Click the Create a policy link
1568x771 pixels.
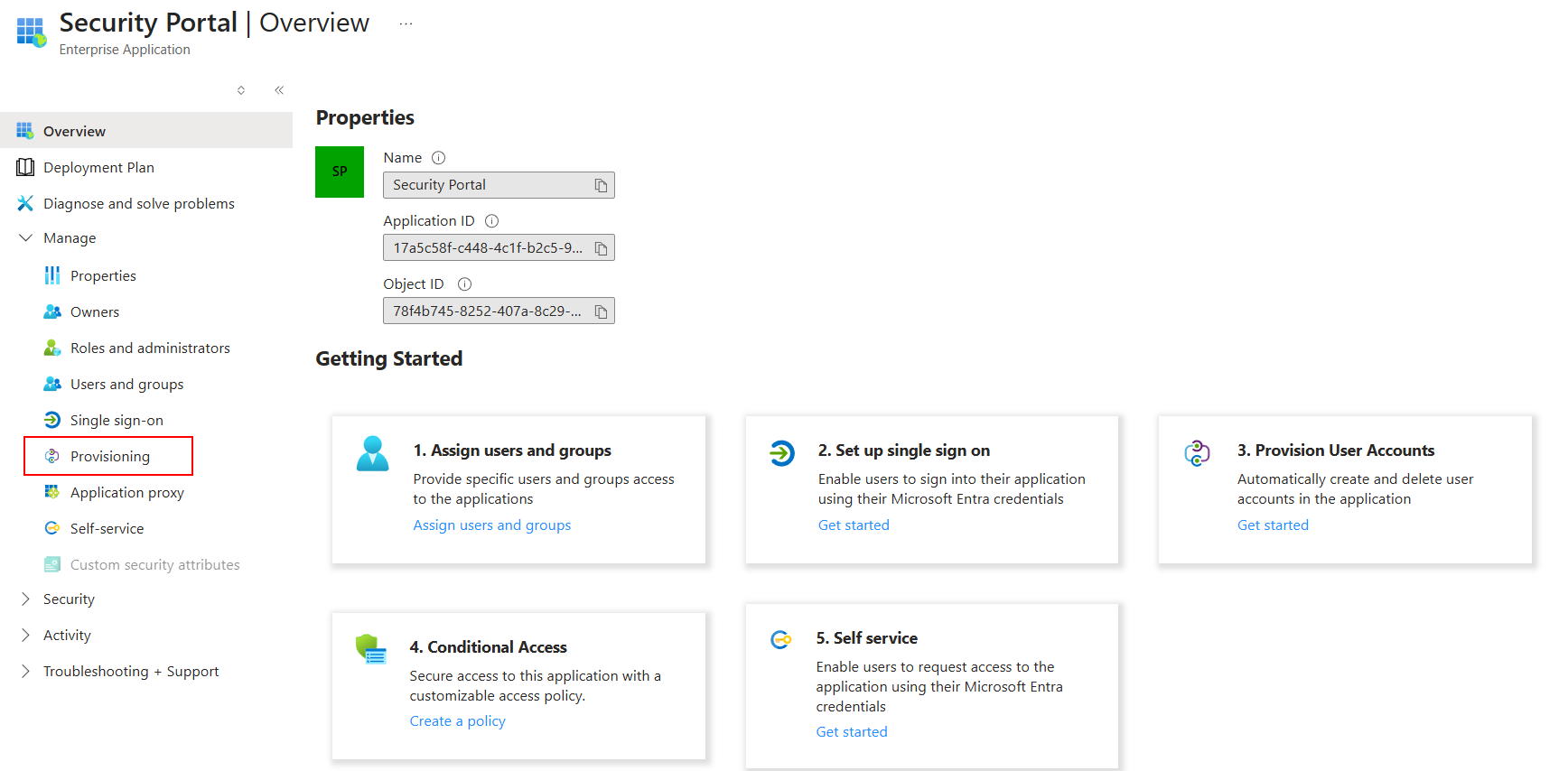(457, 721)
